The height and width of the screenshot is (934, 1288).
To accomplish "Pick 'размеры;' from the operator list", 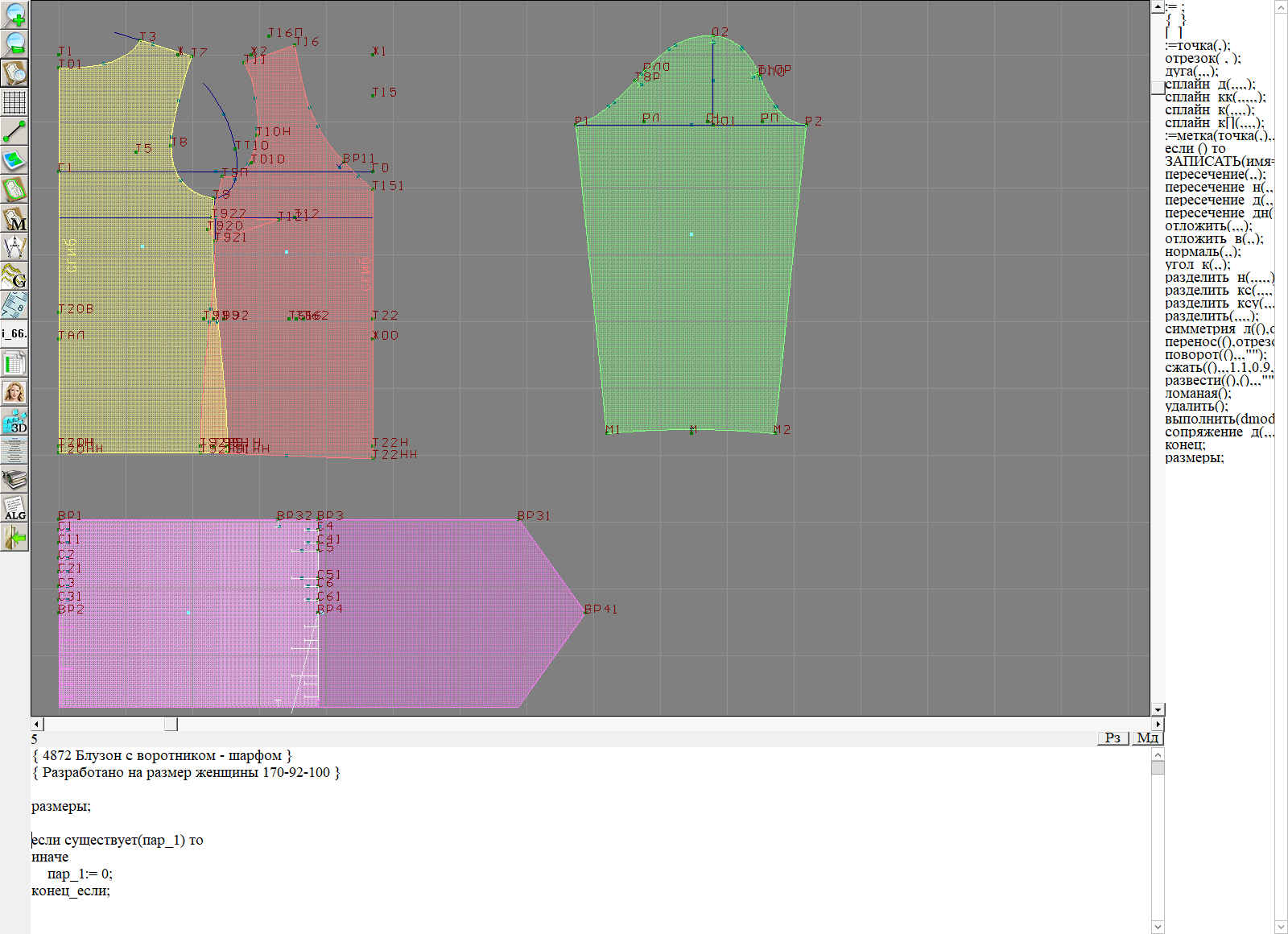I will 1194,458.
